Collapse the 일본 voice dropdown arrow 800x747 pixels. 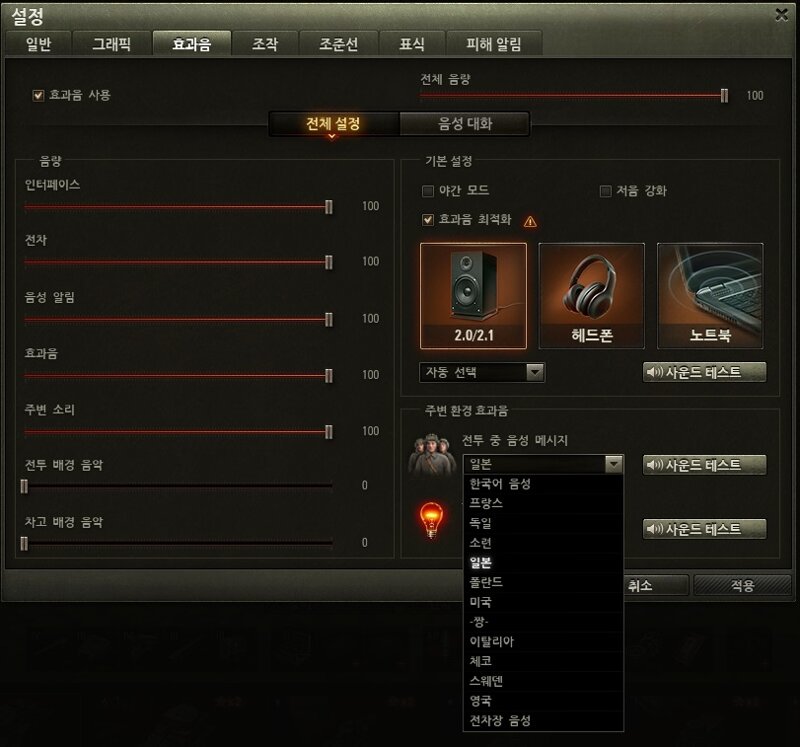click(614, 464)
